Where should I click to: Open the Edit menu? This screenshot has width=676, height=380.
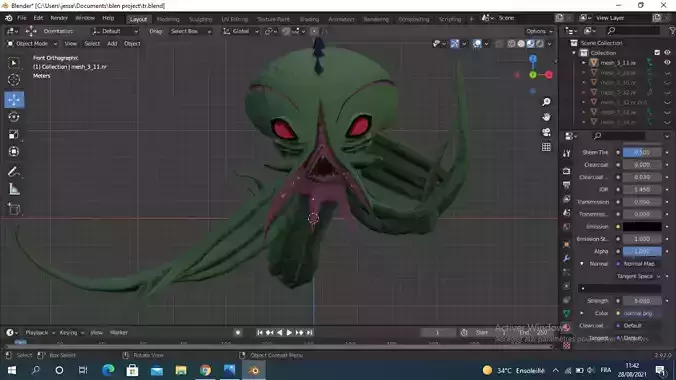38,18
